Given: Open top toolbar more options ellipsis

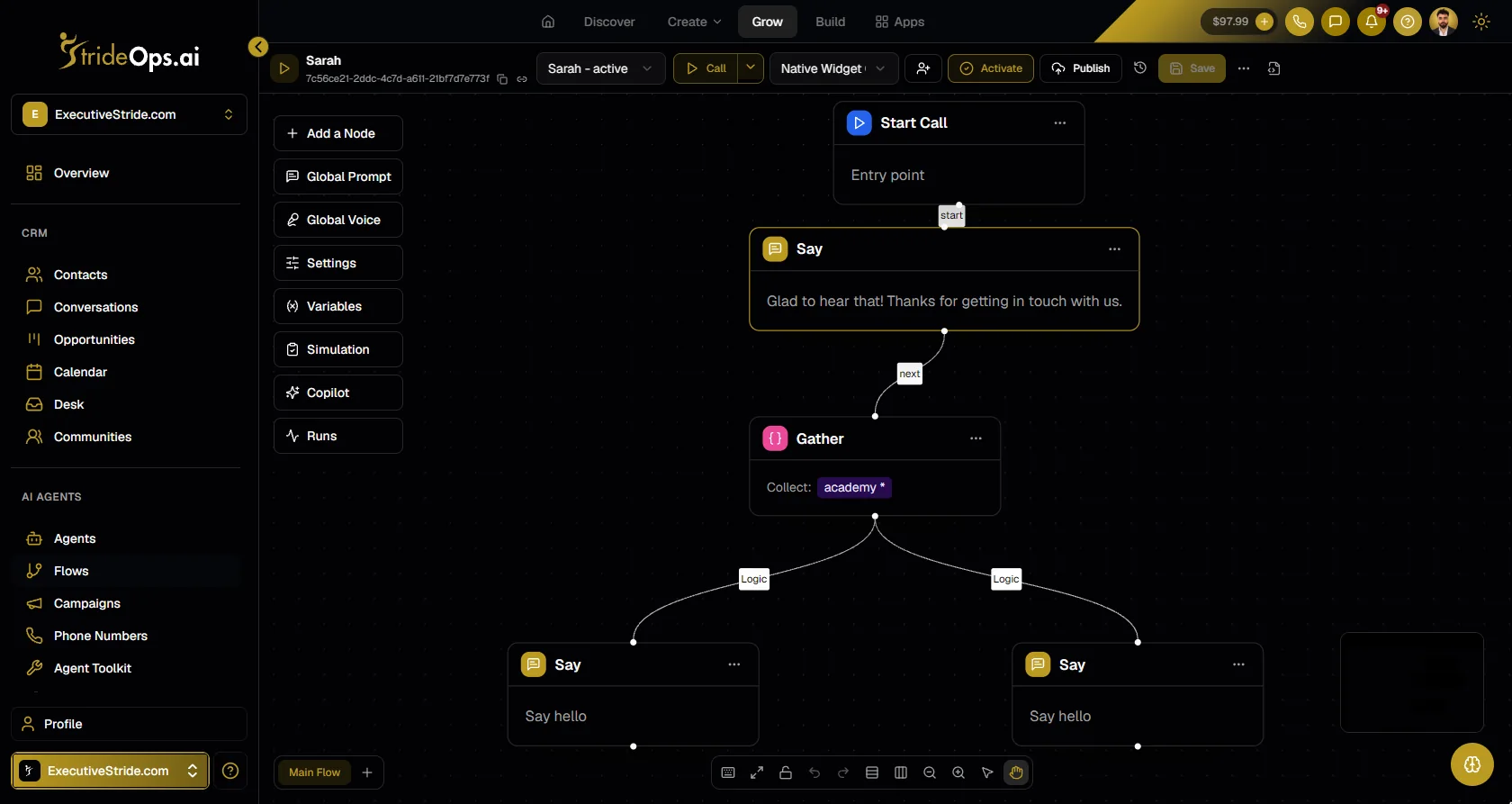Looking at the screenshot, I should click(1244, 68).
